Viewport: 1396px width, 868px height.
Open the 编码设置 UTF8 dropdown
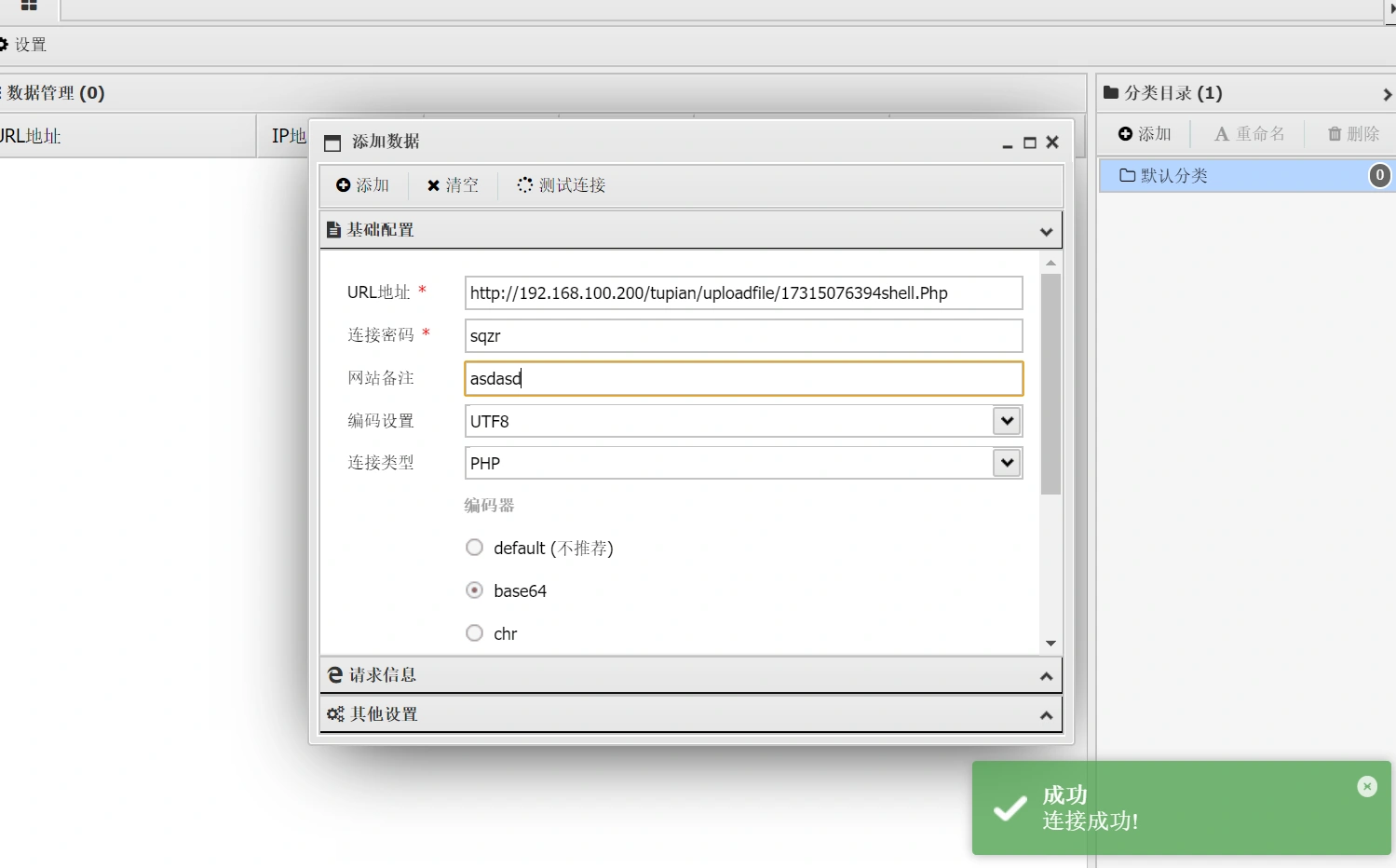tap(1007, 421)
